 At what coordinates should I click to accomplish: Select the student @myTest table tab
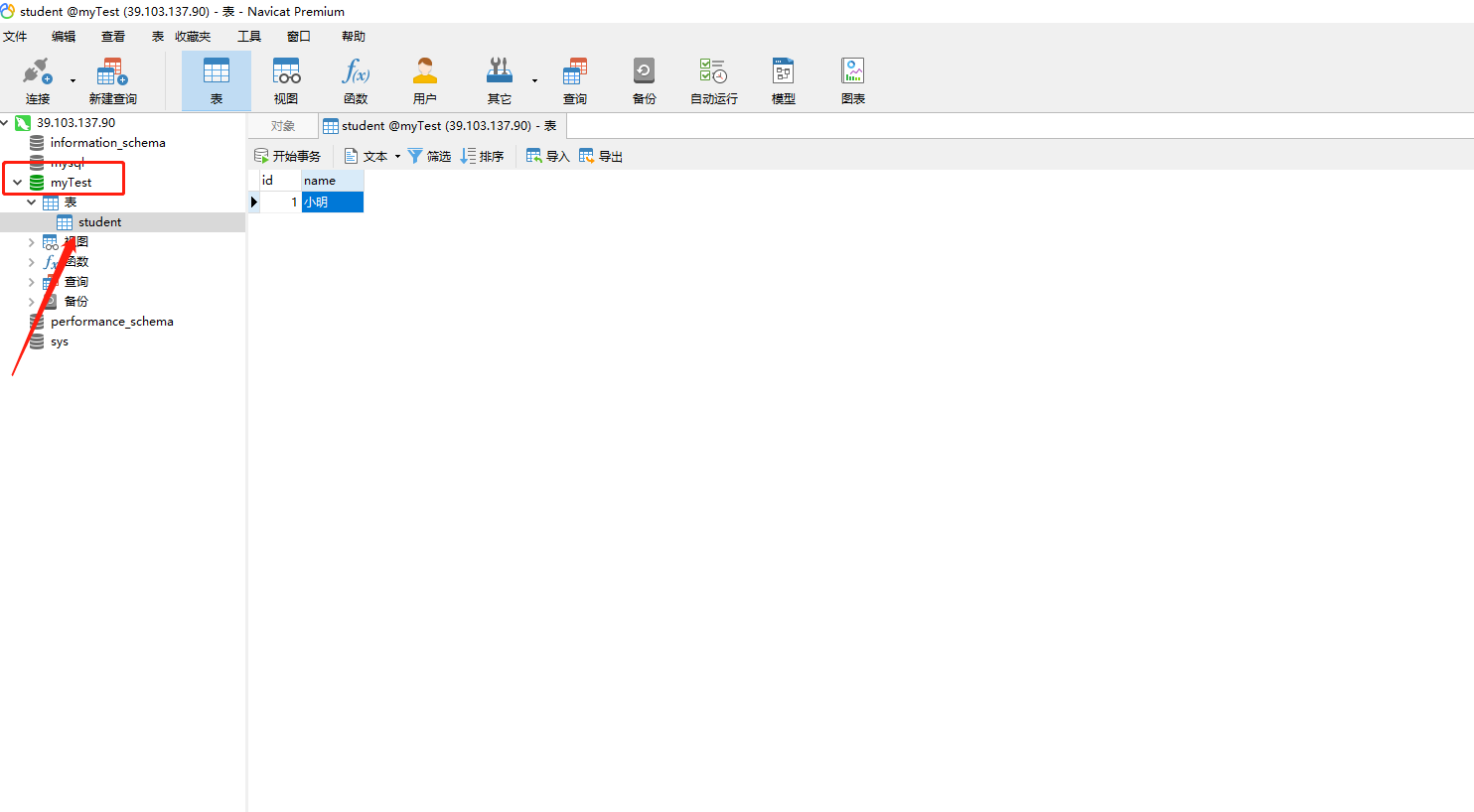click(x=441, y=126)
